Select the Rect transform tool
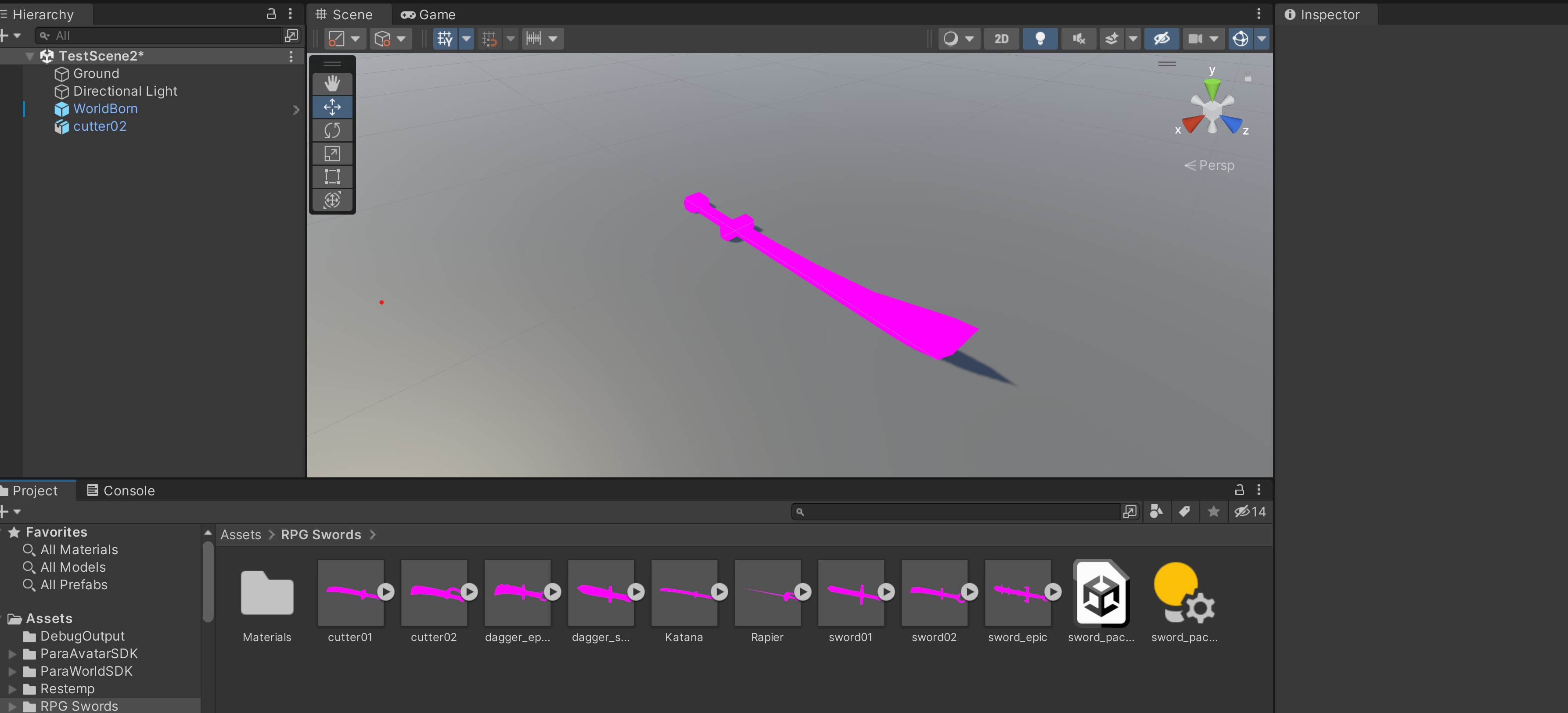This screenshot has height=713, width=1568. pyautogui.click(x=332, y=176)
